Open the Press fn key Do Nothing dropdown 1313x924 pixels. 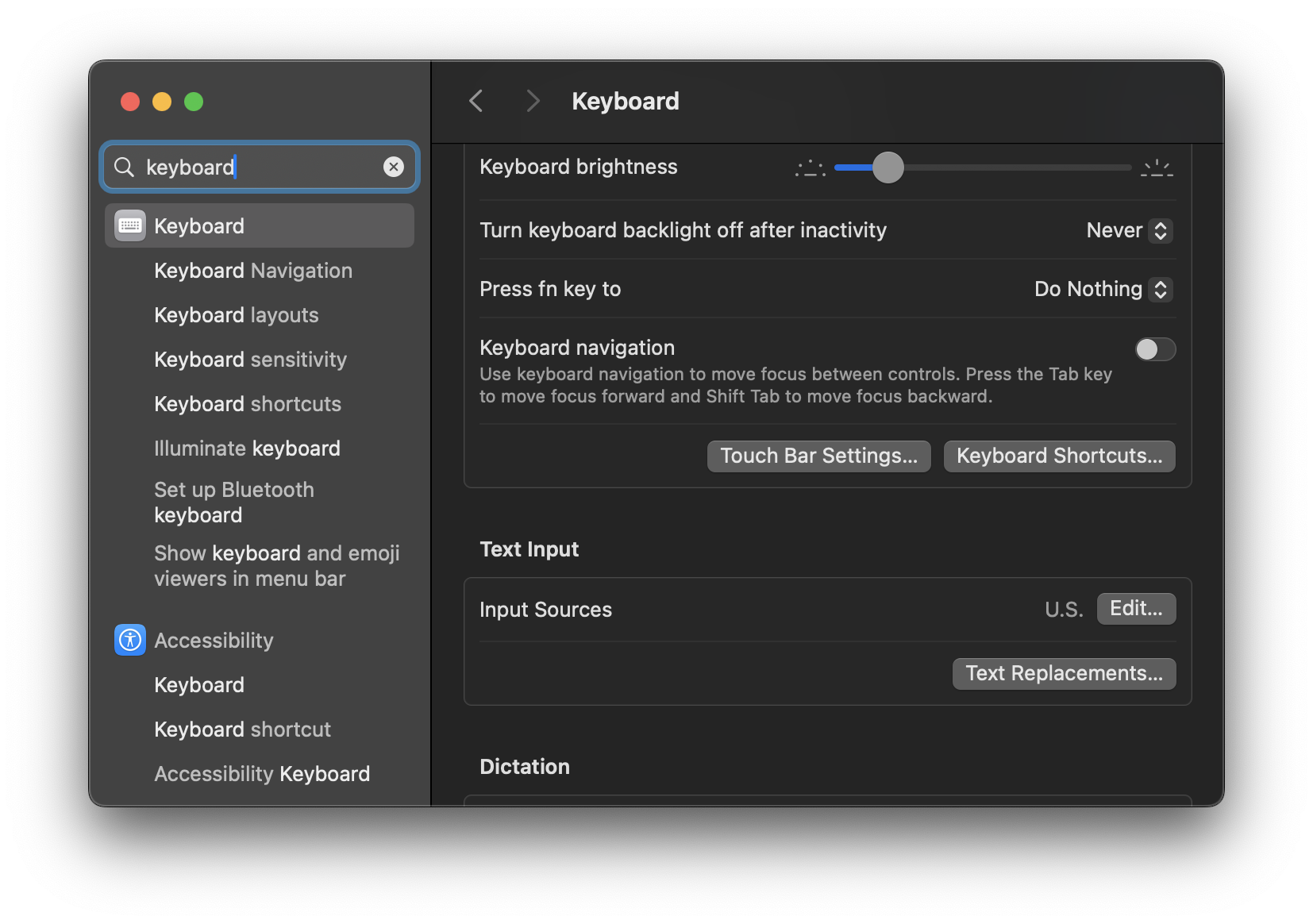1103,289
